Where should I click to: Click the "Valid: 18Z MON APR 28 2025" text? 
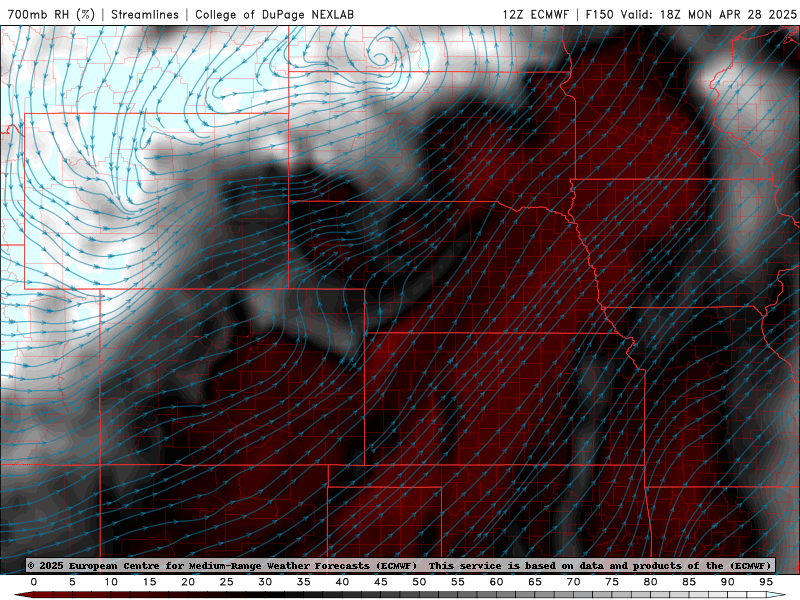709,15
